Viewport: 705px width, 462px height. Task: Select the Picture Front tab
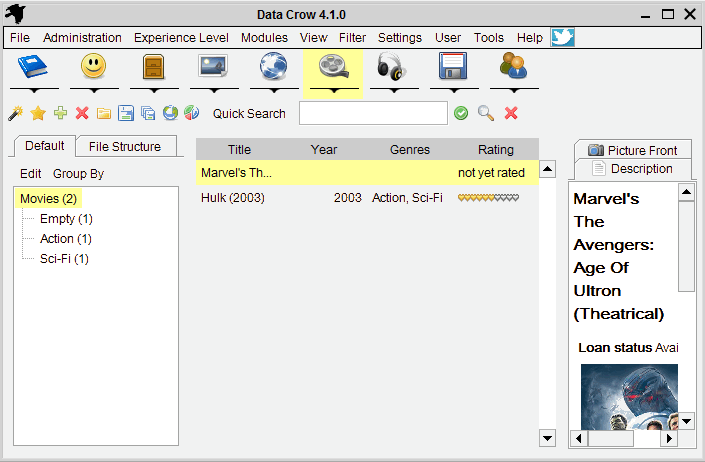tap(633, 150)
